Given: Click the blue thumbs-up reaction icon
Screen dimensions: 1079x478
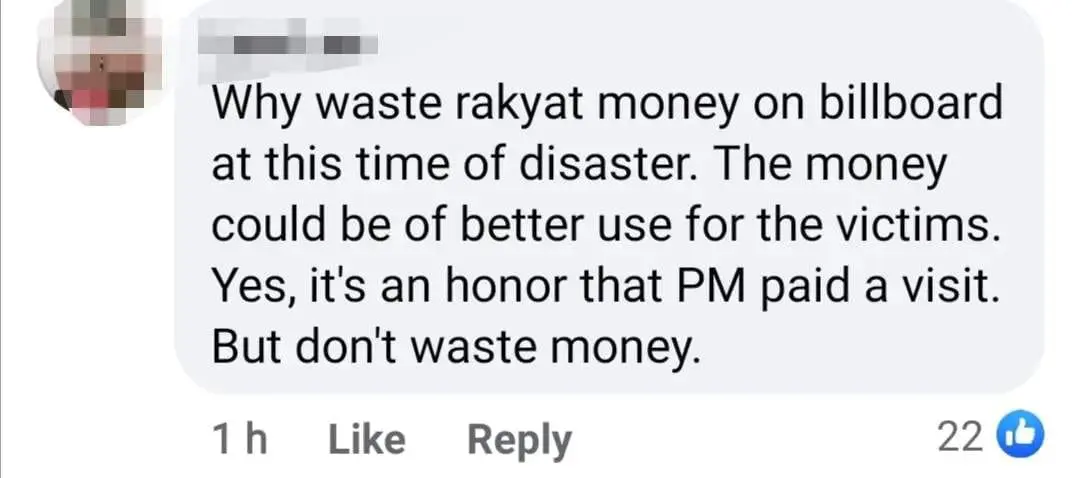Looking at the screenshot, I should 1027,436.
